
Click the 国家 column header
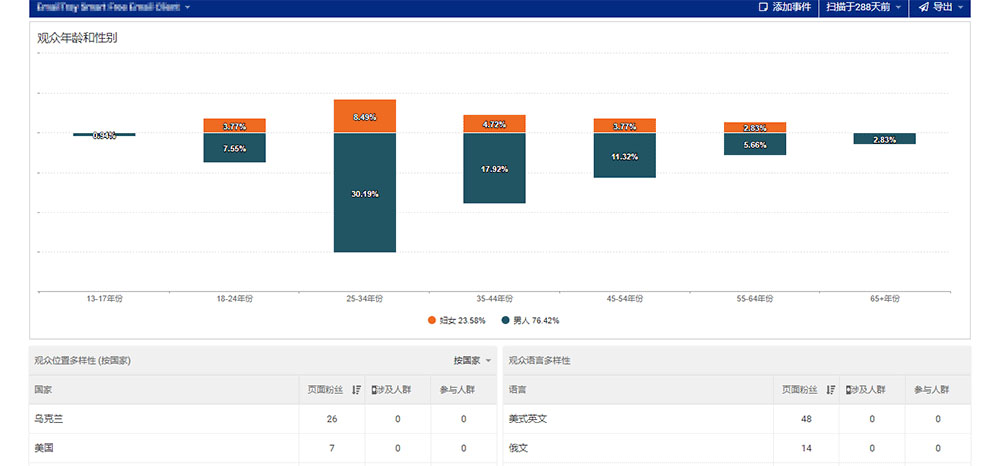coord(44,389)
